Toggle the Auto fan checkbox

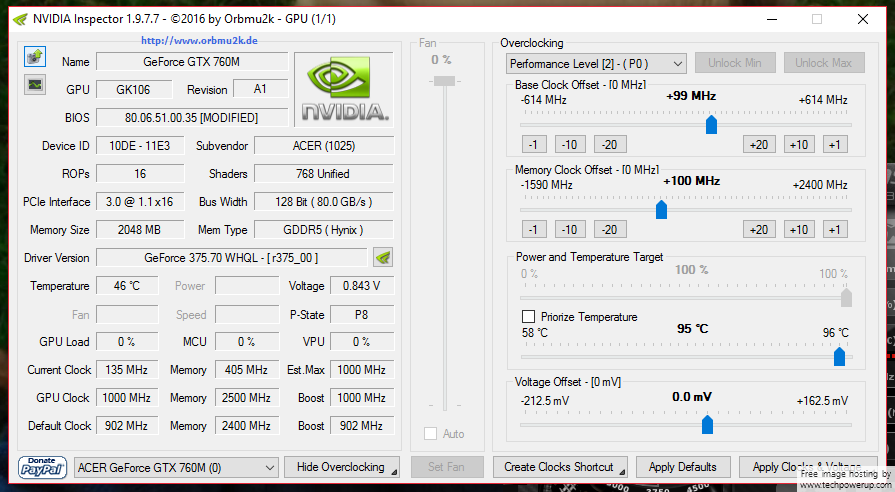pos(430,434)
